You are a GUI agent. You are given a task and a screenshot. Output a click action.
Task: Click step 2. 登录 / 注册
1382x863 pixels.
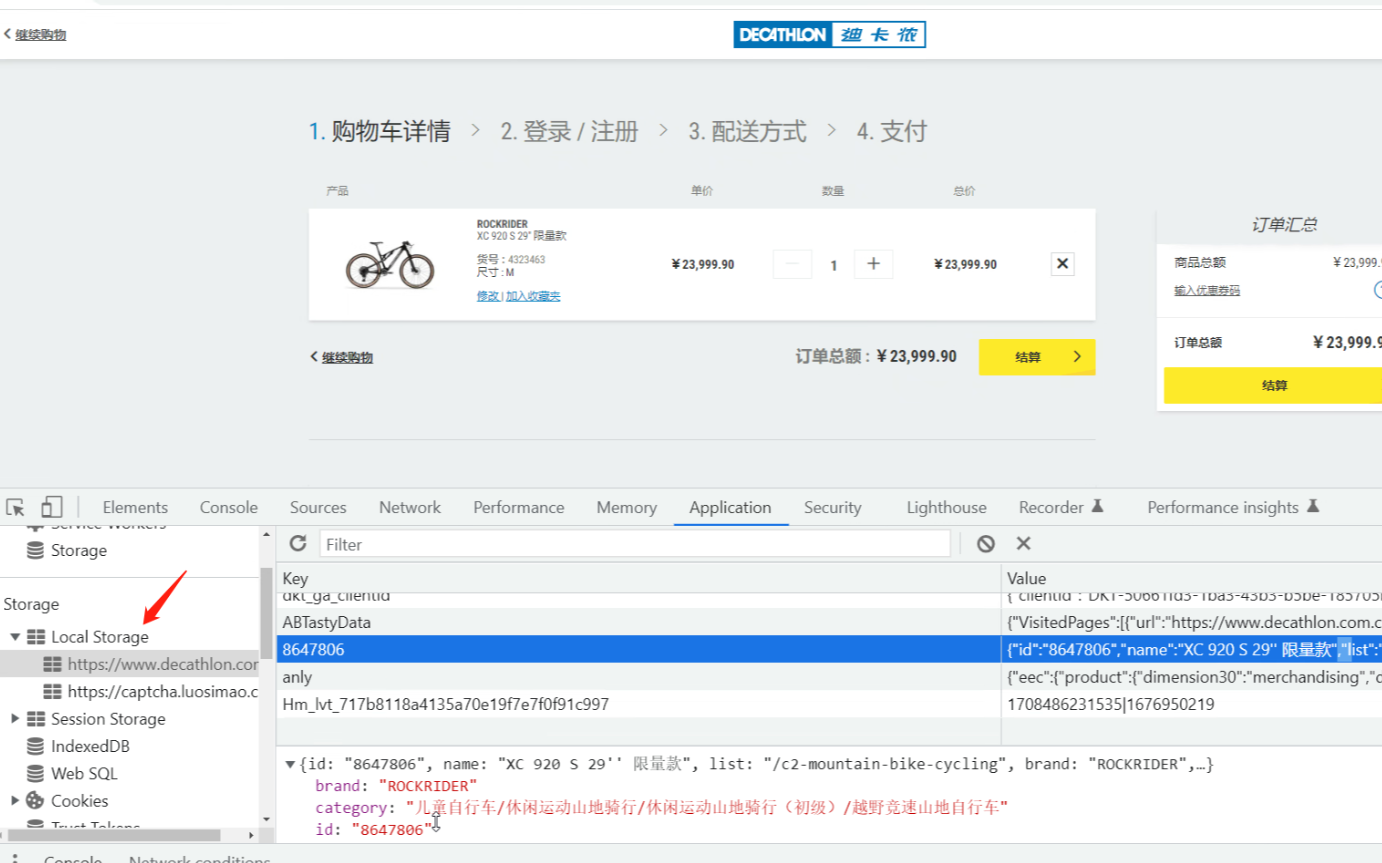tap(569, 131)
